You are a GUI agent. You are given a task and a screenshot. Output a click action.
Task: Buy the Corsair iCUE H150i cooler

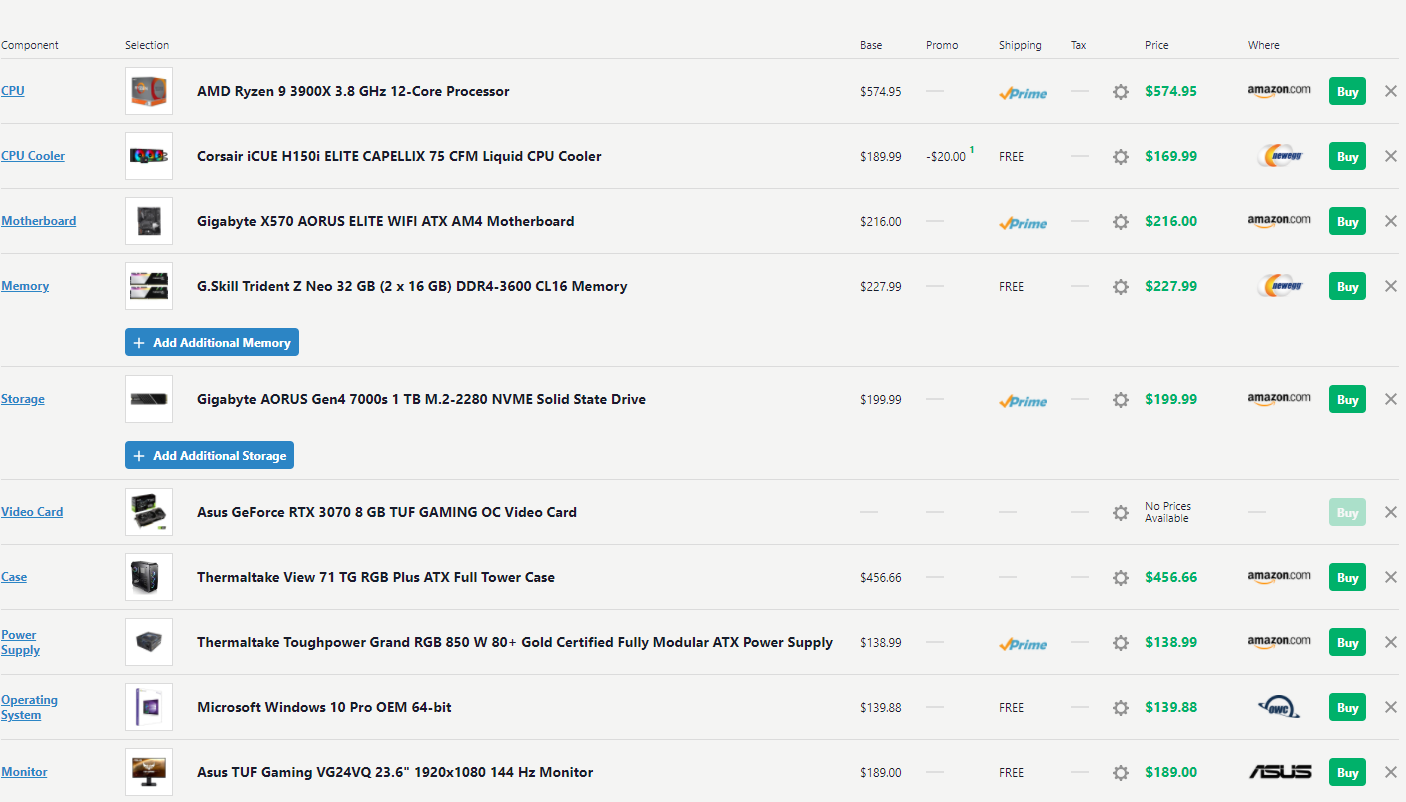1347,156
